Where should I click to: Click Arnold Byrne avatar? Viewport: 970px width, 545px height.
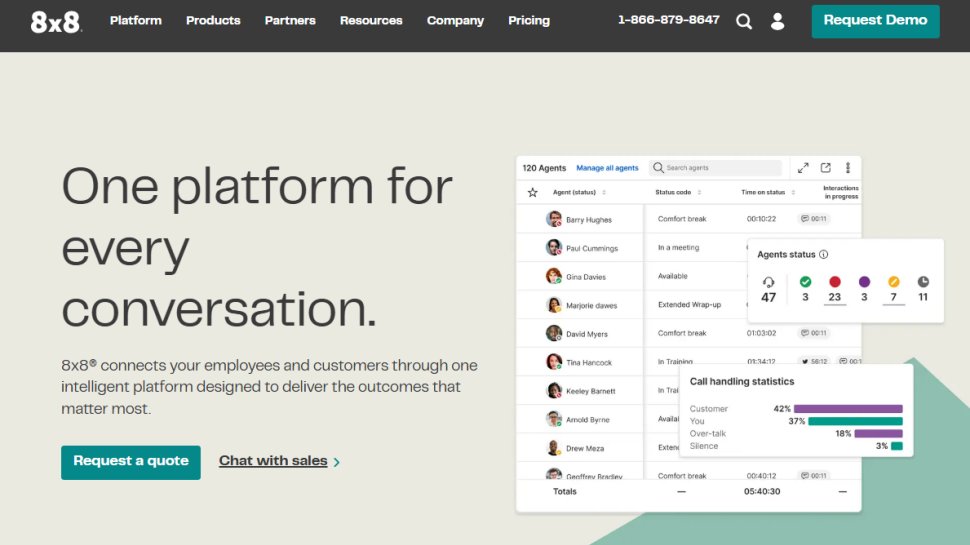[554, 419]
